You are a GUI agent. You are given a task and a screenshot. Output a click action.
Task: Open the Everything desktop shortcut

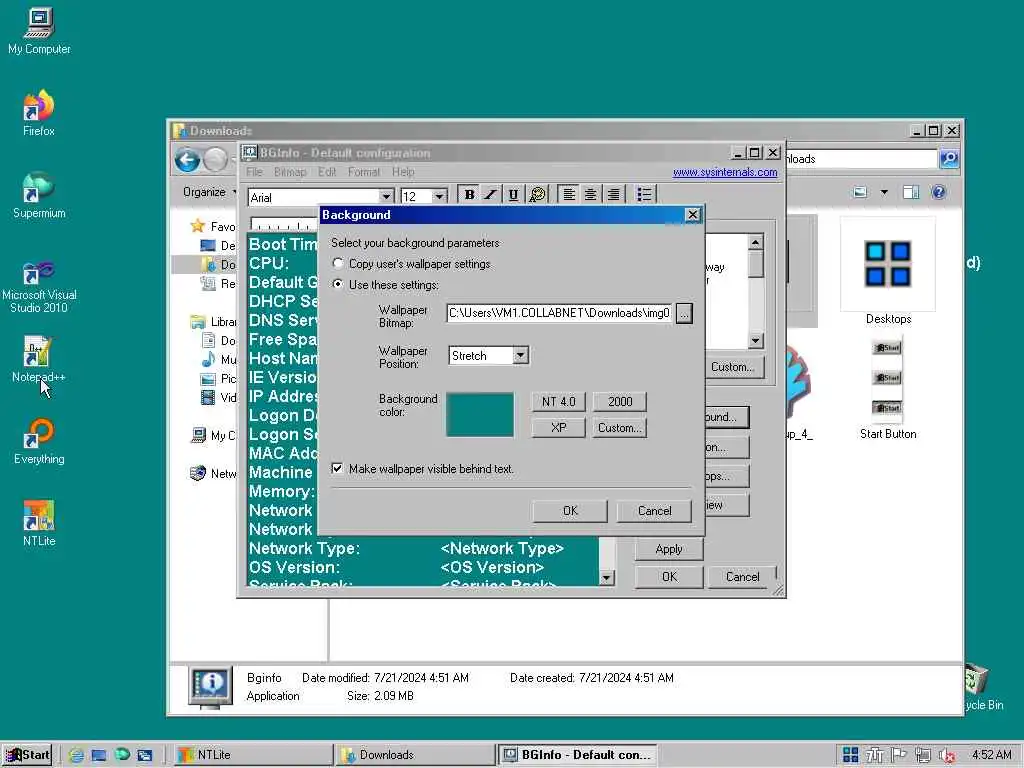coord(39,442)
